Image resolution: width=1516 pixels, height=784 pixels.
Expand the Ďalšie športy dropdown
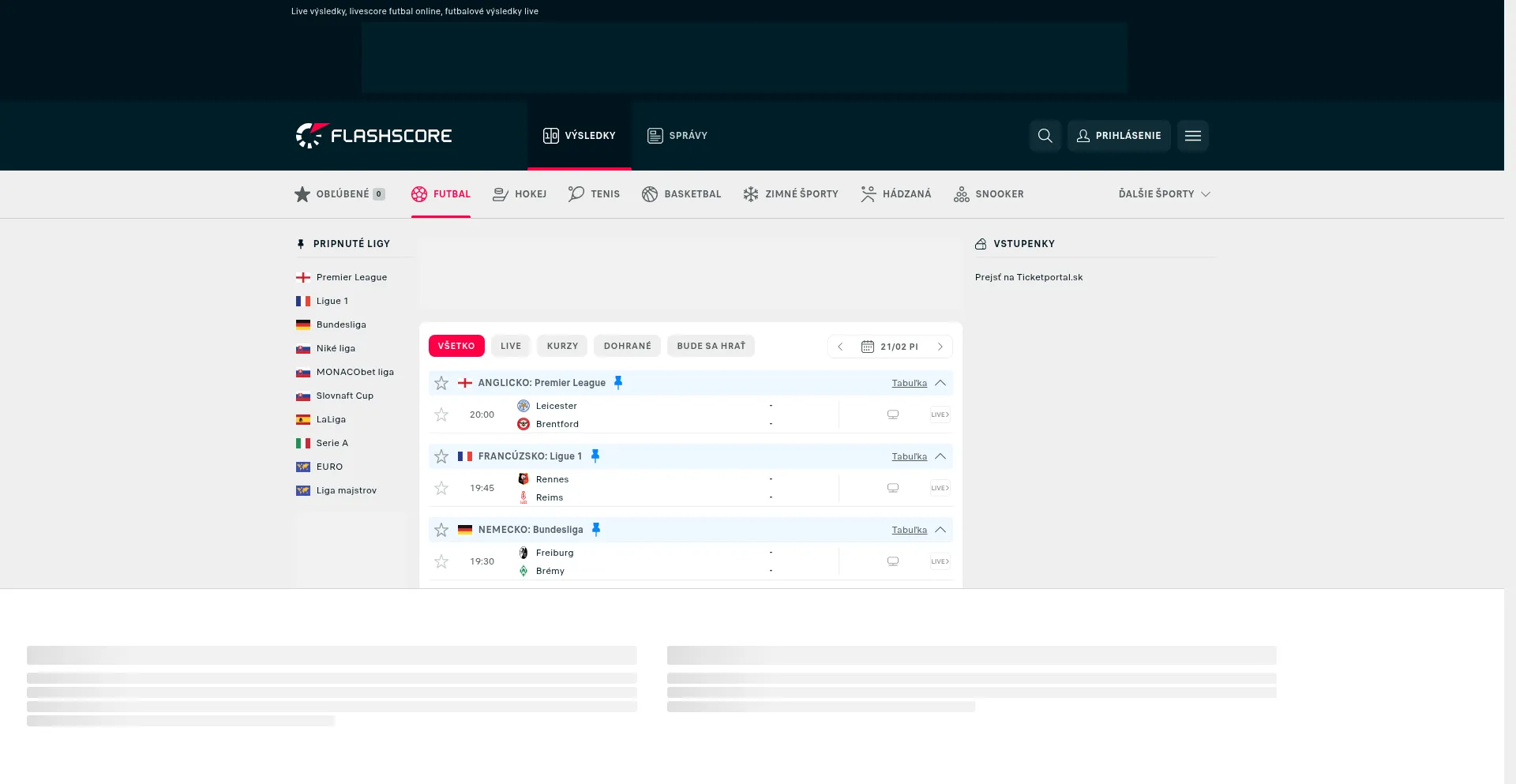click(x=1164, y=194)
